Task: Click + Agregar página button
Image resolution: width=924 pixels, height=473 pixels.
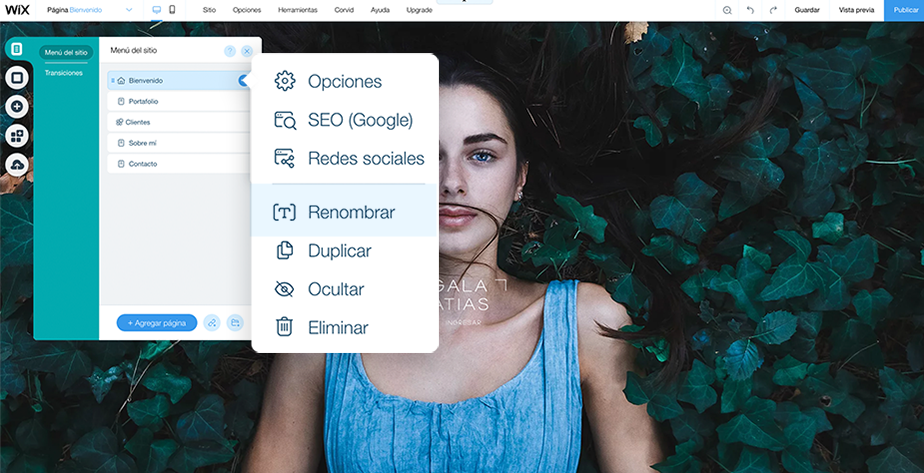Action: click(157, 323)
